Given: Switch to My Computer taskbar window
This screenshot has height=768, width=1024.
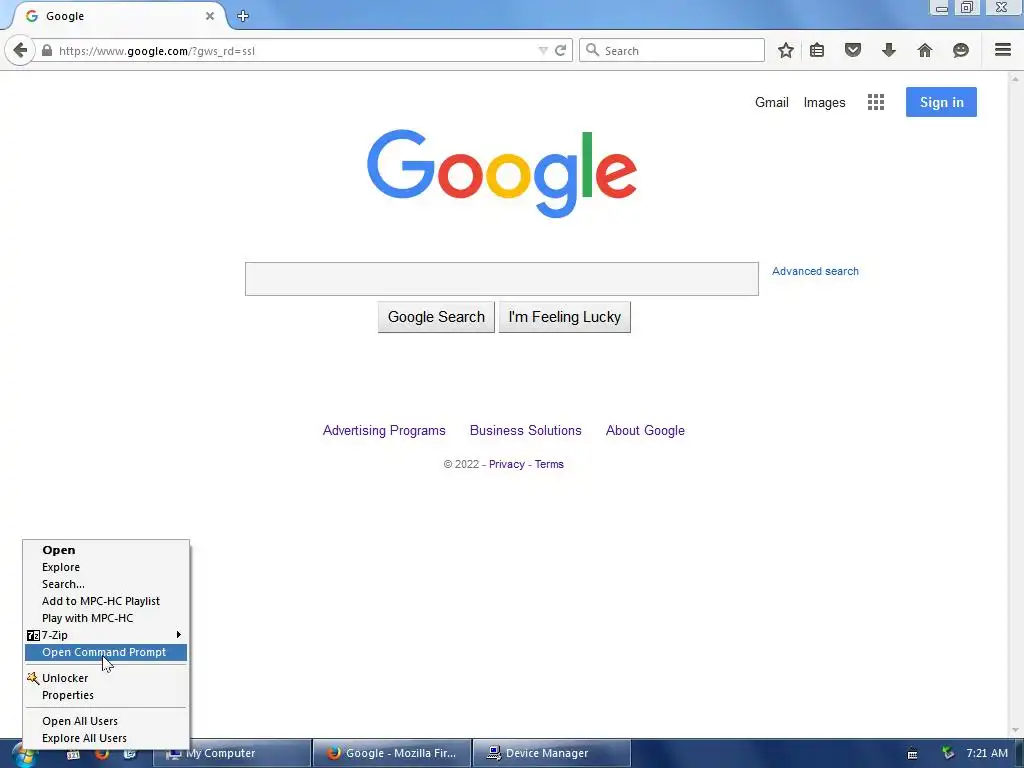Looking at the screenshot, I should tap(231, 753).
